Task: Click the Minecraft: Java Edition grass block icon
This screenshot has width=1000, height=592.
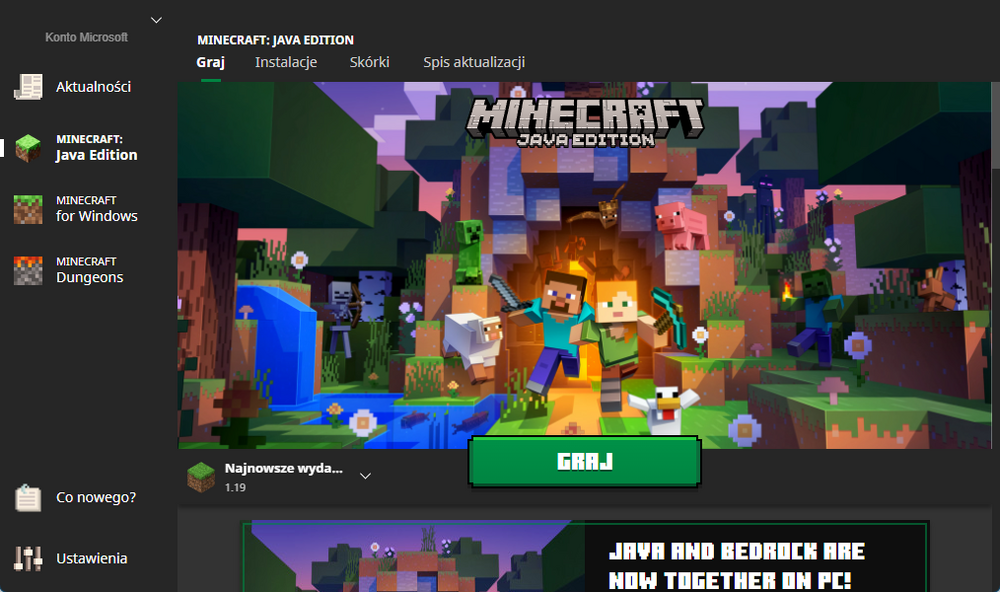Action: click(x=27, y=147)
